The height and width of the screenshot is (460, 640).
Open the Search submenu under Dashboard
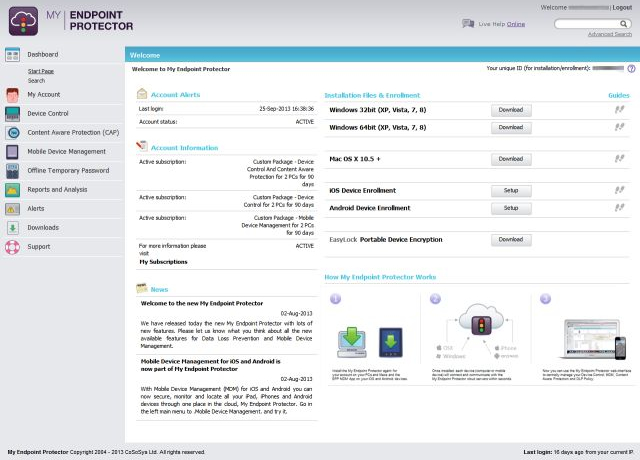tap(36, 81)
